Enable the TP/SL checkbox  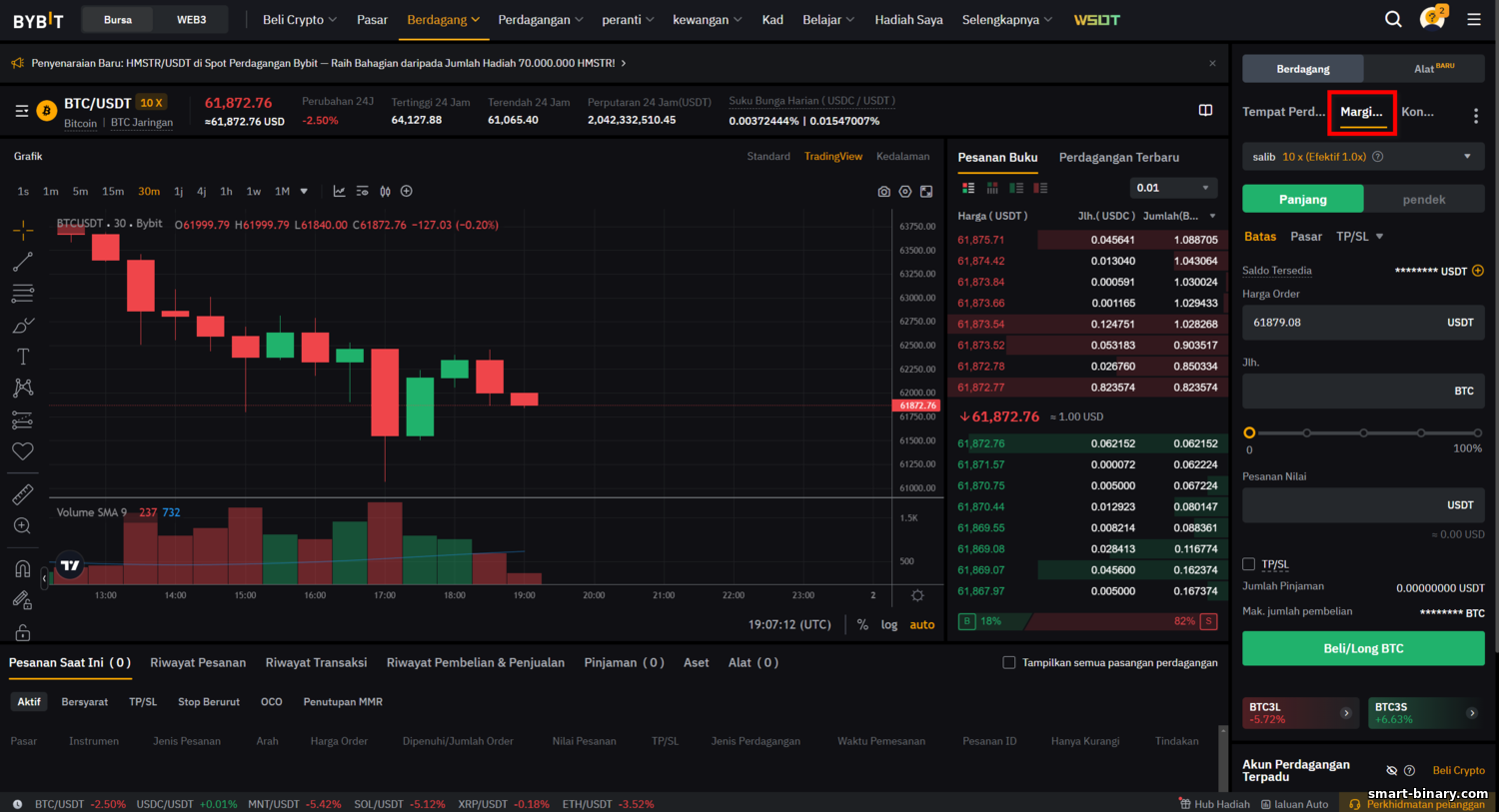[x=1248, y=564]
